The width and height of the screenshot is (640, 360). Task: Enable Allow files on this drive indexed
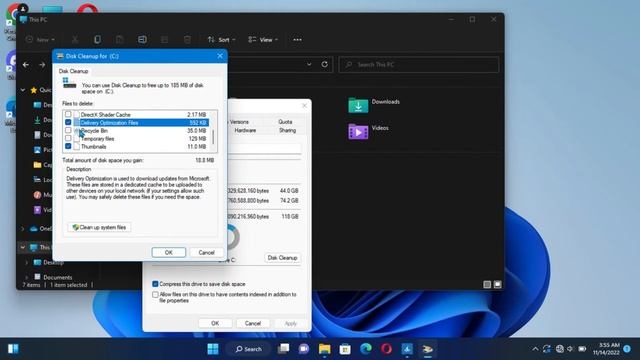pyautogui.click(x=155, y=294)
